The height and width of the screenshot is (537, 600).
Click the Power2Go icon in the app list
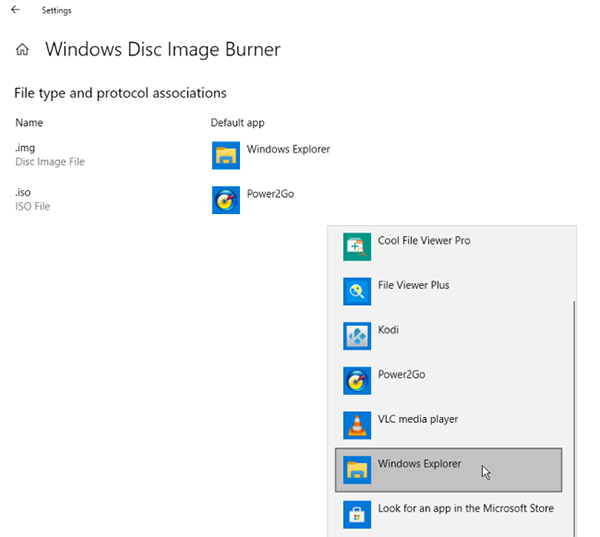coord(357,381)
